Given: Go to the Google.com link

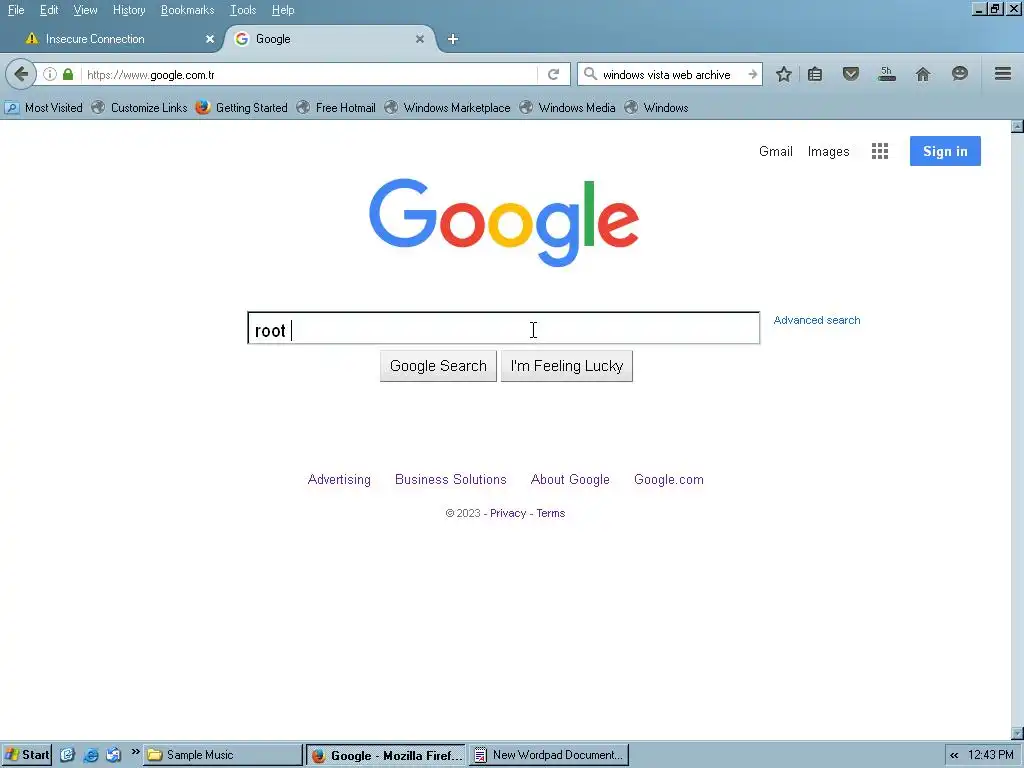Looking at the screenshot, I should [x=669, y=479].
